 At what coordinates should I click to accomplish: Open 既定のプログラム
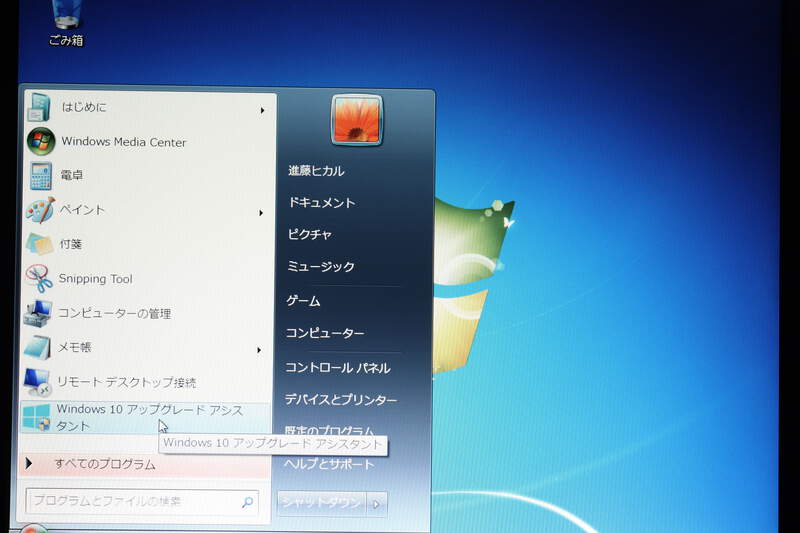pos(330,430)
